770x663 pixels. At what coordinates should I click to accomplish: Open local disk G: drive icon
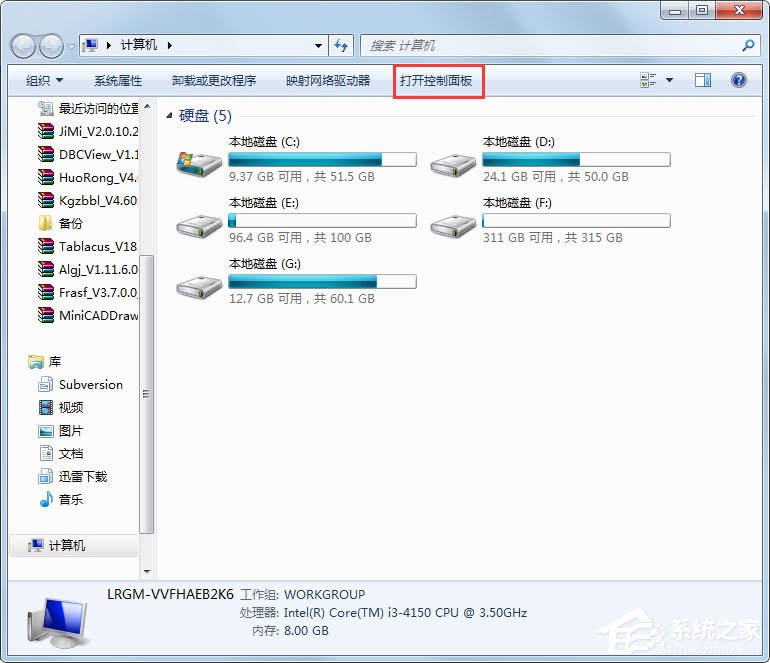click(198, 284)
